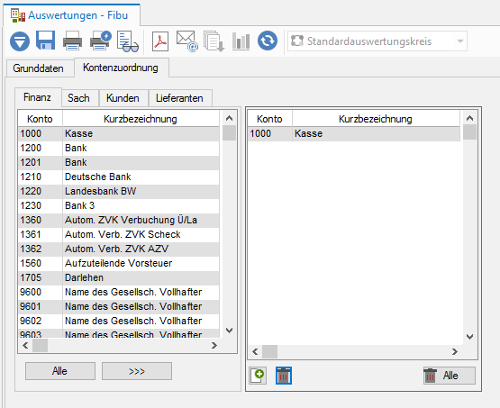Export as PDF icon

(160, 41)
